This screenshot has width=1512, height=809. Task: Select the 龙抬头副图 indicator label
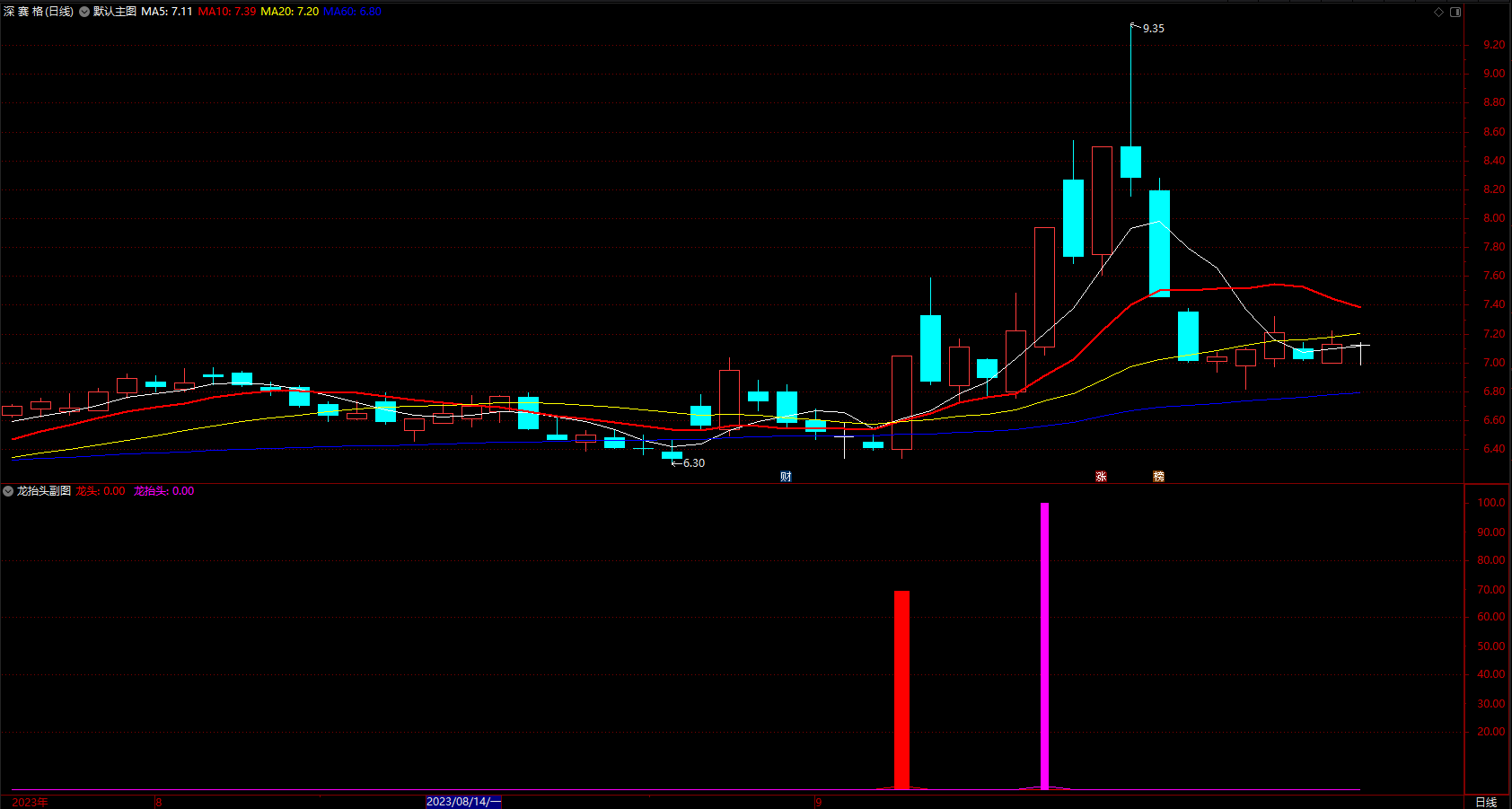tap(44, 491)
